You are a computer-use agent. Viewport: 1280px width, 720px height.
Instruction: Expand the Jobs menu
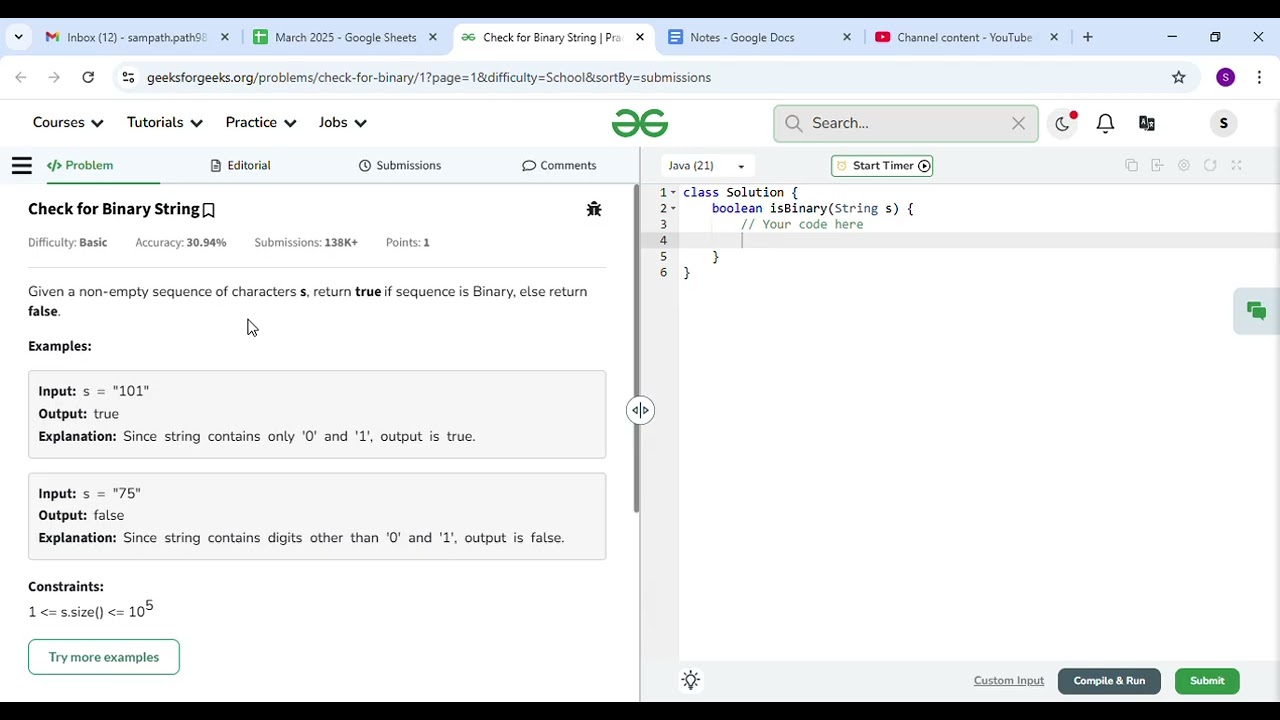(343, 123)
